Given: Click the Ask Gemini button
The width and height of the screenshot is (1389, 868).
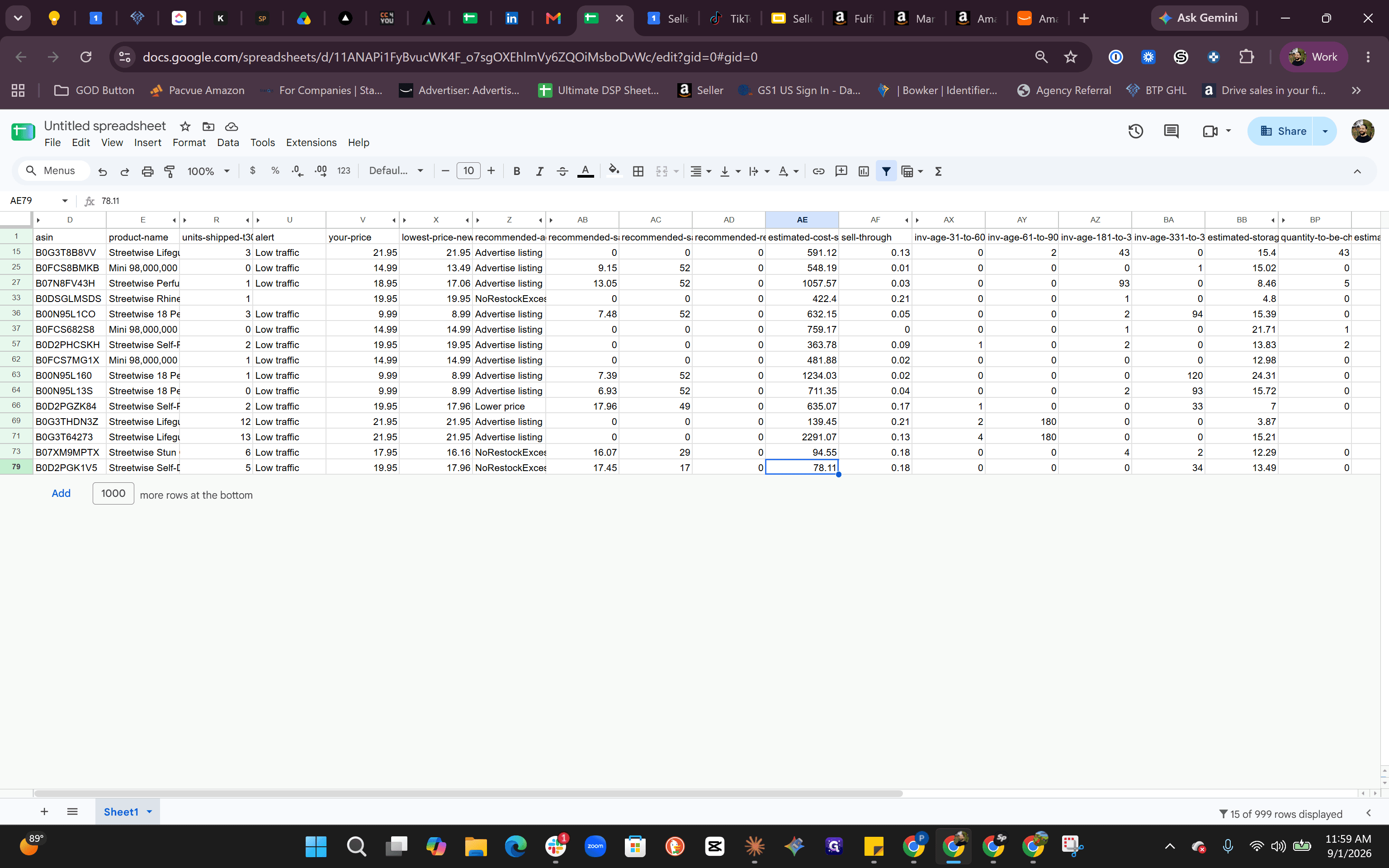Looking at the screenshot, I should (1199, 19).
